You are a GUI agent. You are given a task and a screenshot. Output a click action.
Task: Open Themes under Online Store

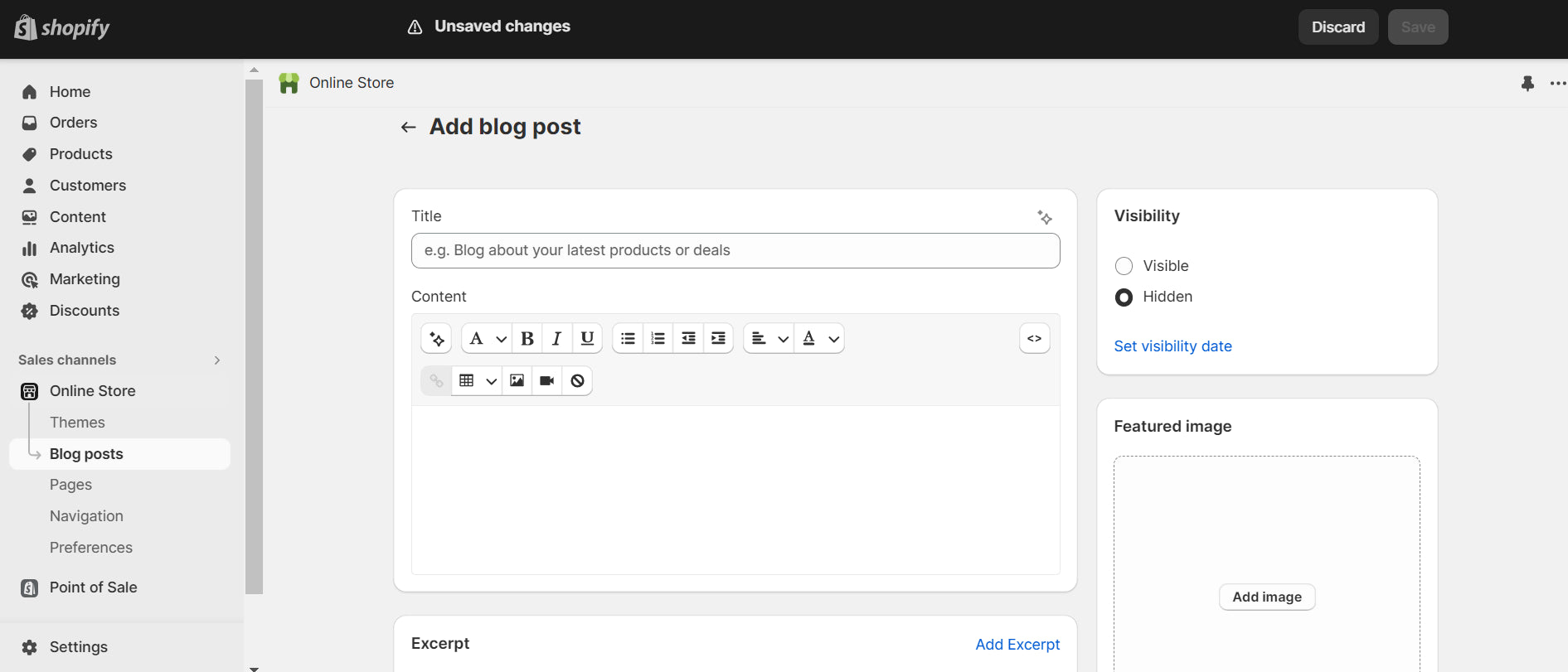click(77, 423)
